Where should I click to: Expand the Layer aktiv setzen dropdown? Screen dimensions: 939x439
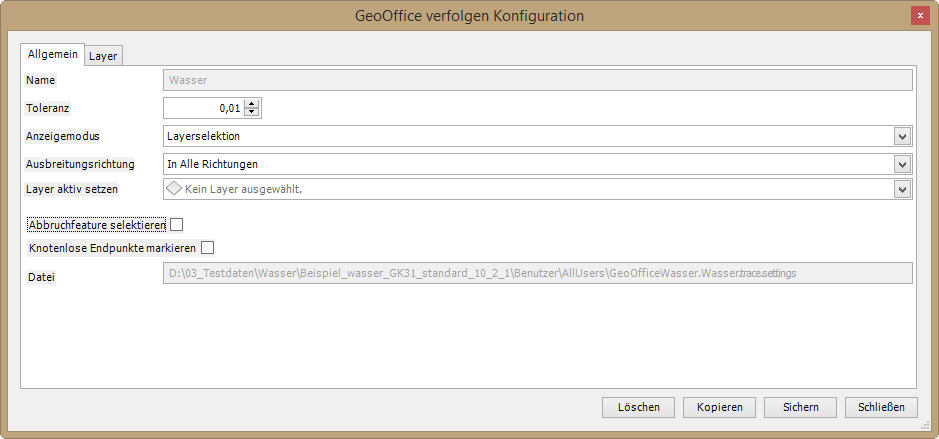(x=901, y=189)
